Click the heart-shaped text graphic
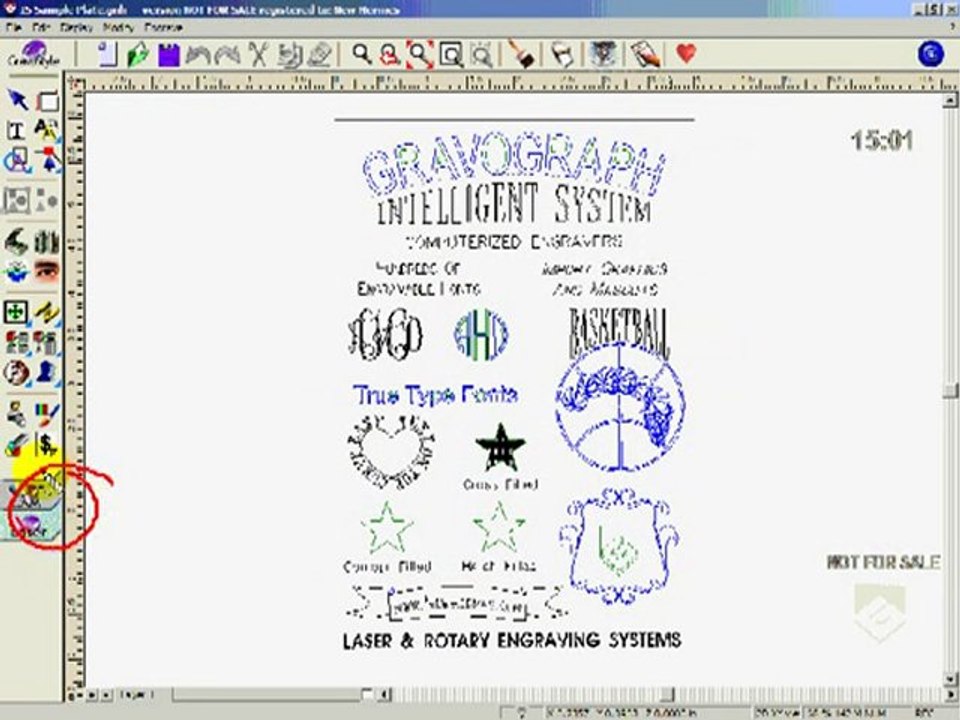This screenshot has width=960, height=720. coord(391,452)
